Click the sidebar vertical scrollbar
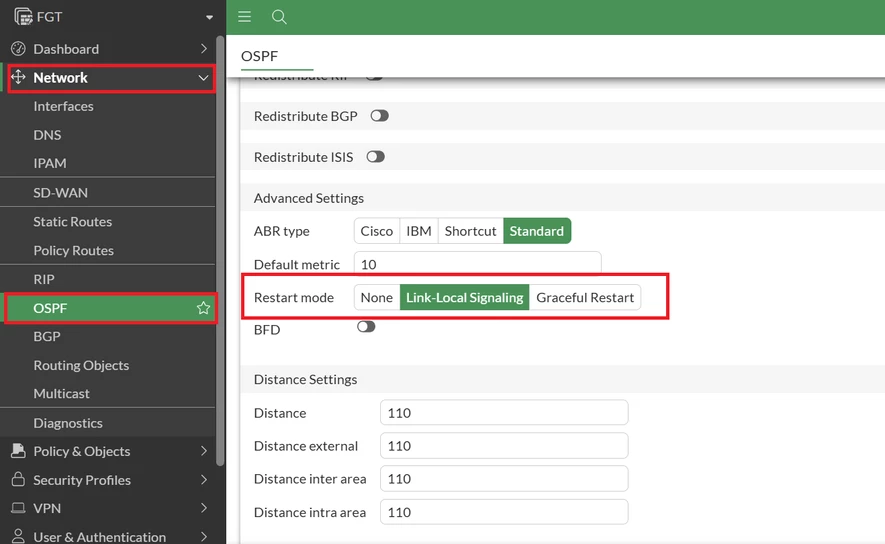This screenshot has width=885, height=544. click(220, 251)
